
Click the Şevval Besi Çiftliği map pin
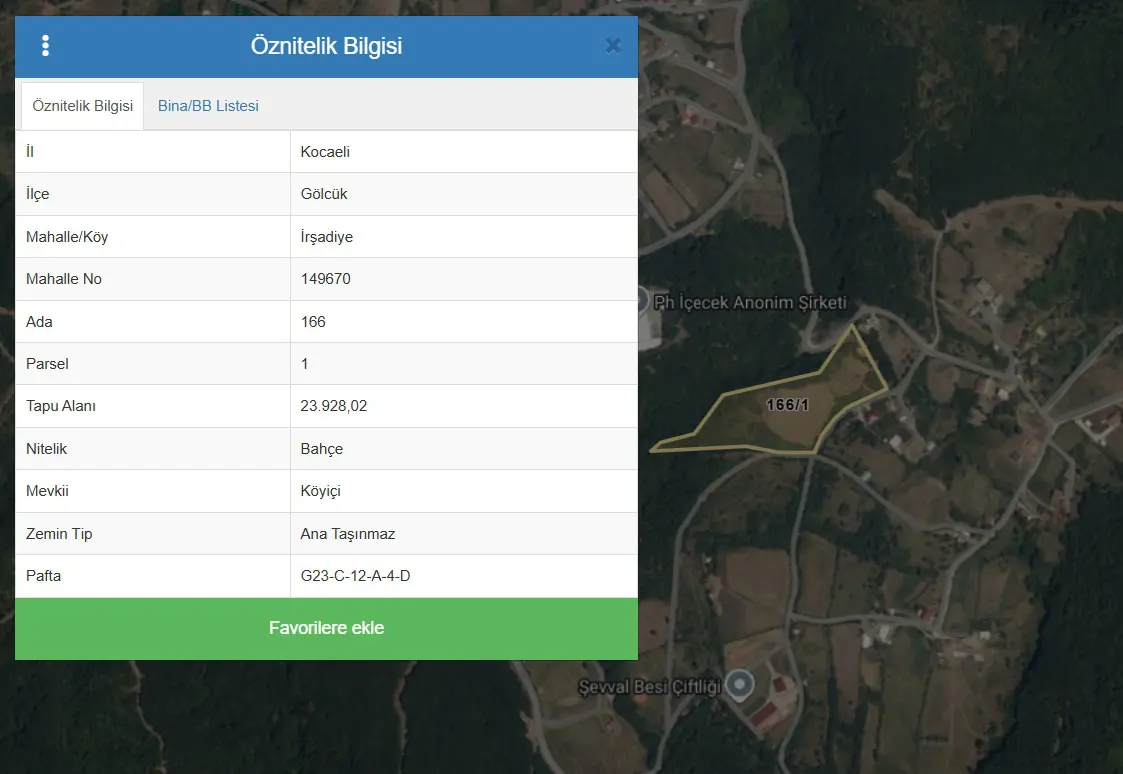point(740,685)
